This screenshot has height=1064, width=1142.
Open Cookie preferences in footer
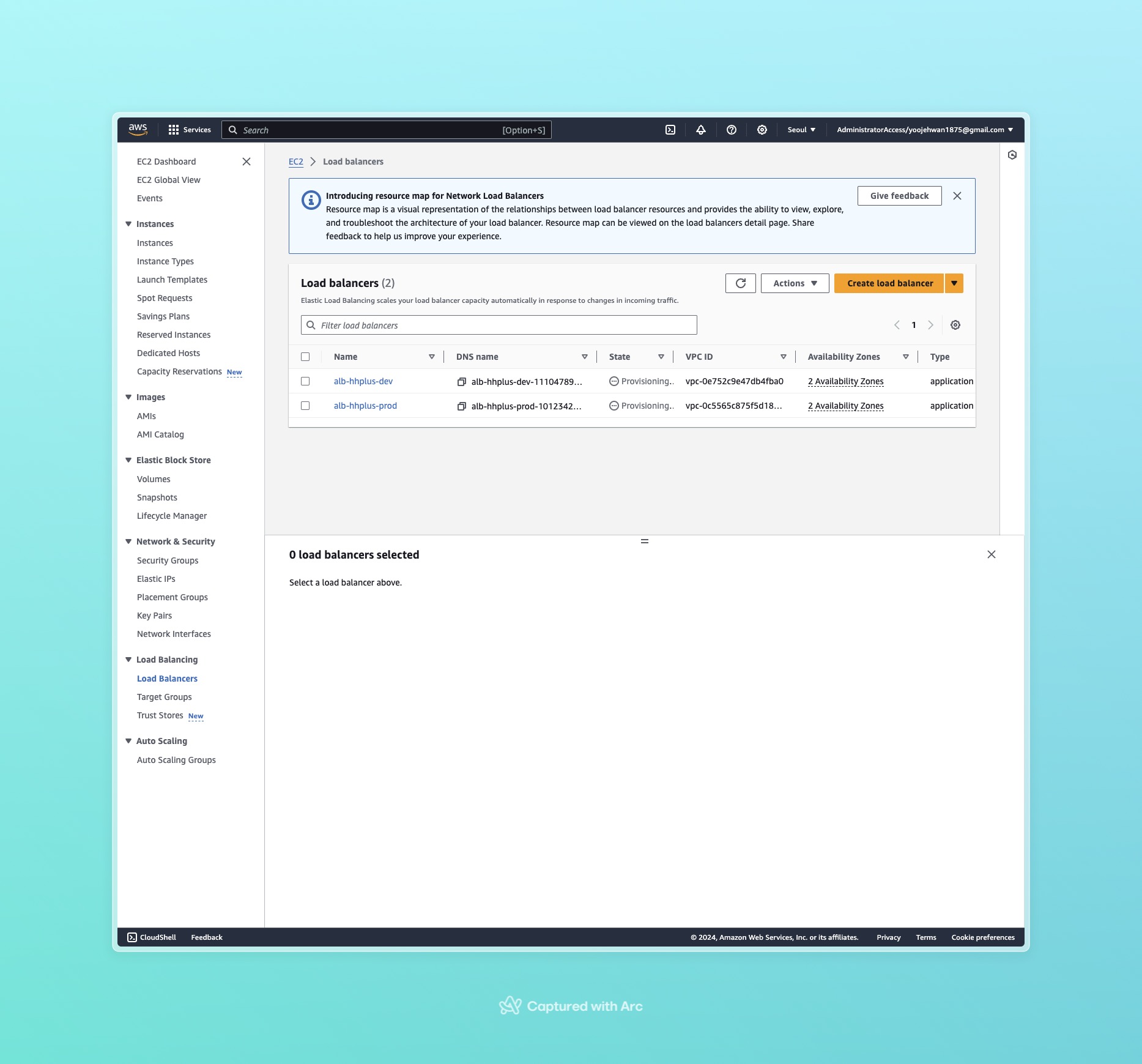click(x=983, y=937)
